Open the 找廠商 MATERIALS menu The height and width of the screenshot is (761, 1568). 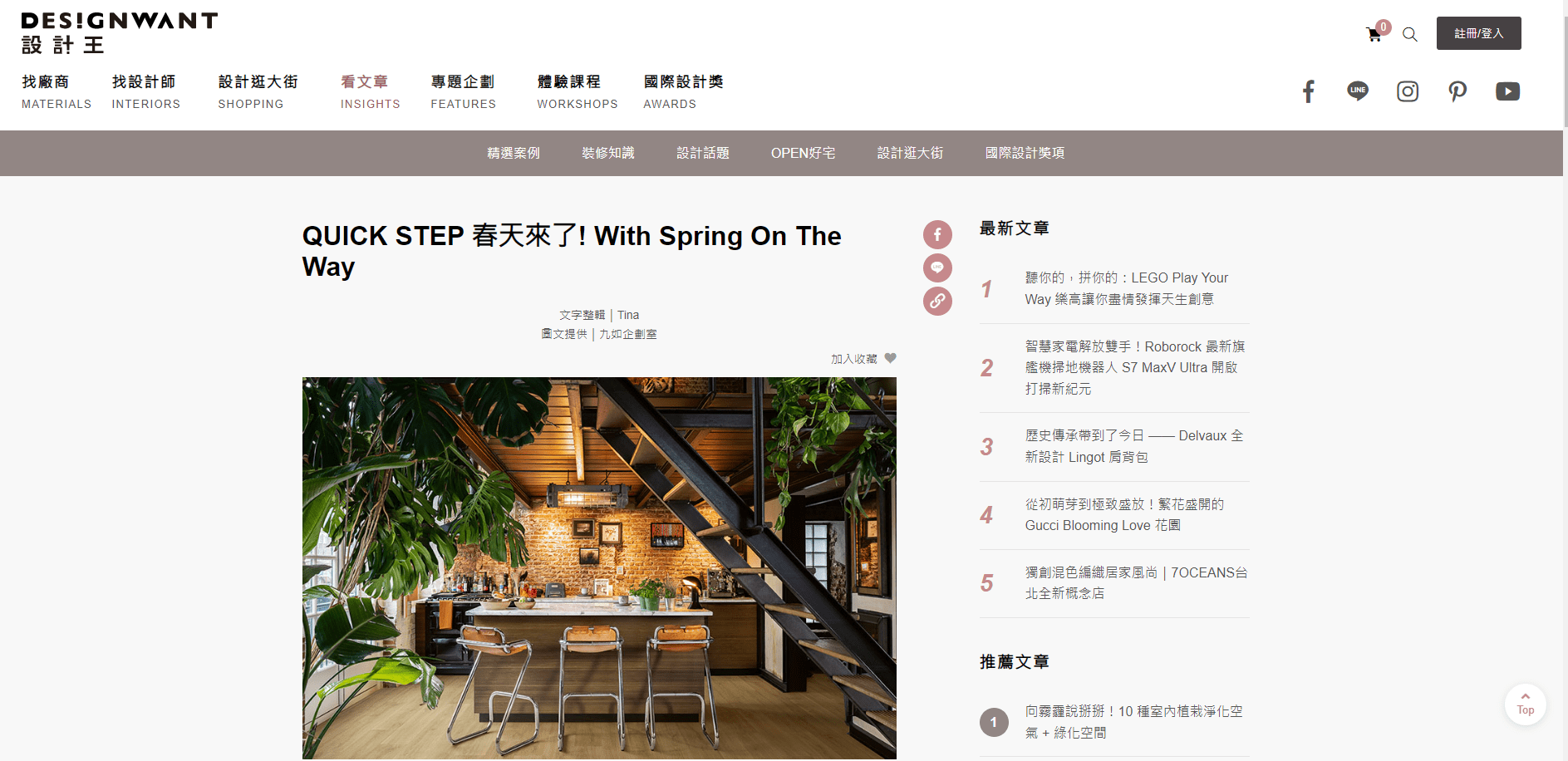pos(57,91)
